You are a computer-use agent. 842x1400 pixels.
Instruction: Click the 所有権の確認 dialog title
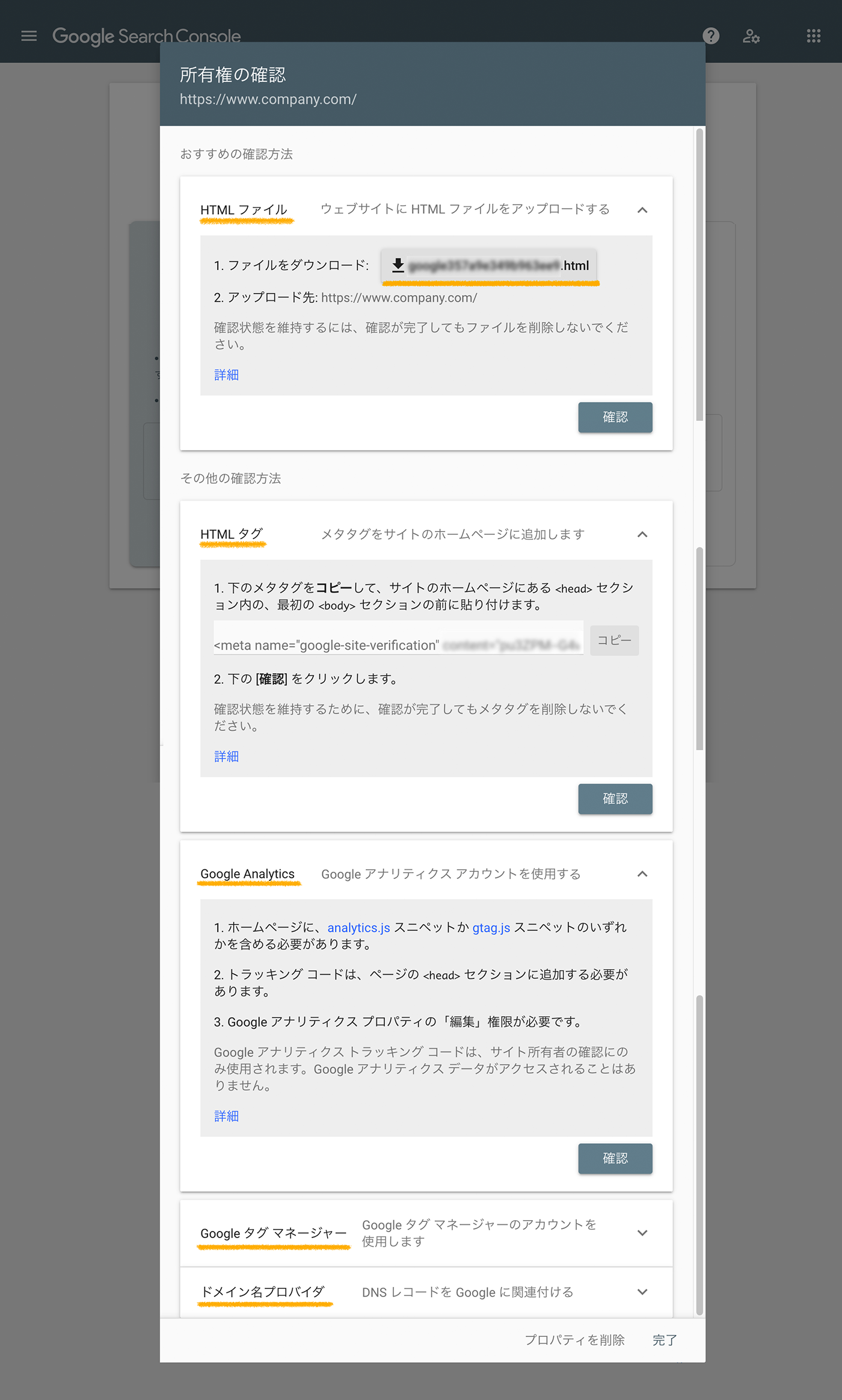pyautogui.click(x=233, y=75)
